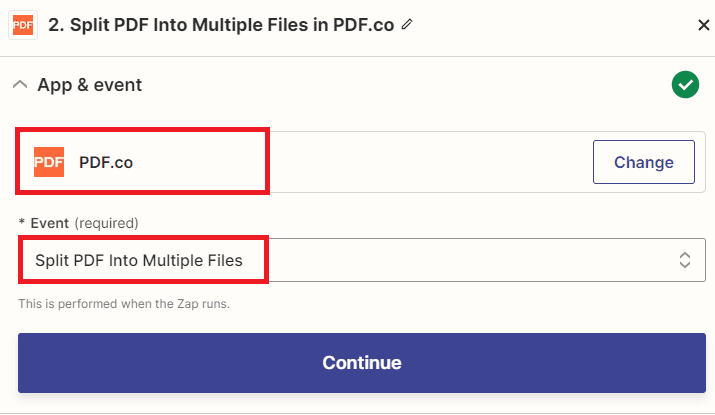Collapse the App & event section chevron
The width and height of the screenshot is (715, 415).
[20, 85]
